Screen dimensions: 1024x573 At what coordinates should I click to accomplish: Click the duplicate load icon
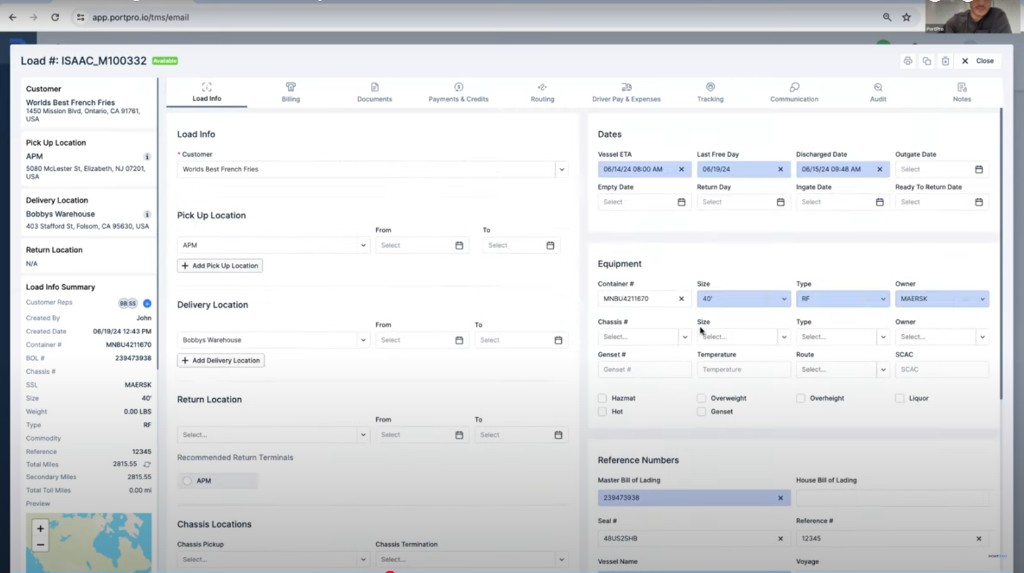click(927, 61)
